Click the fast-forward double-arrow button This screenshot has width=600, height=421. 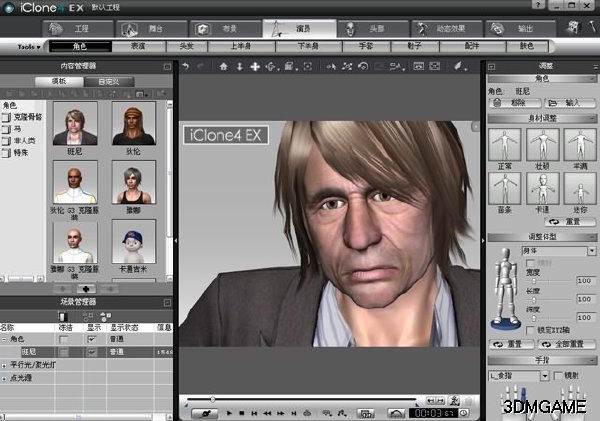[280, 413]
